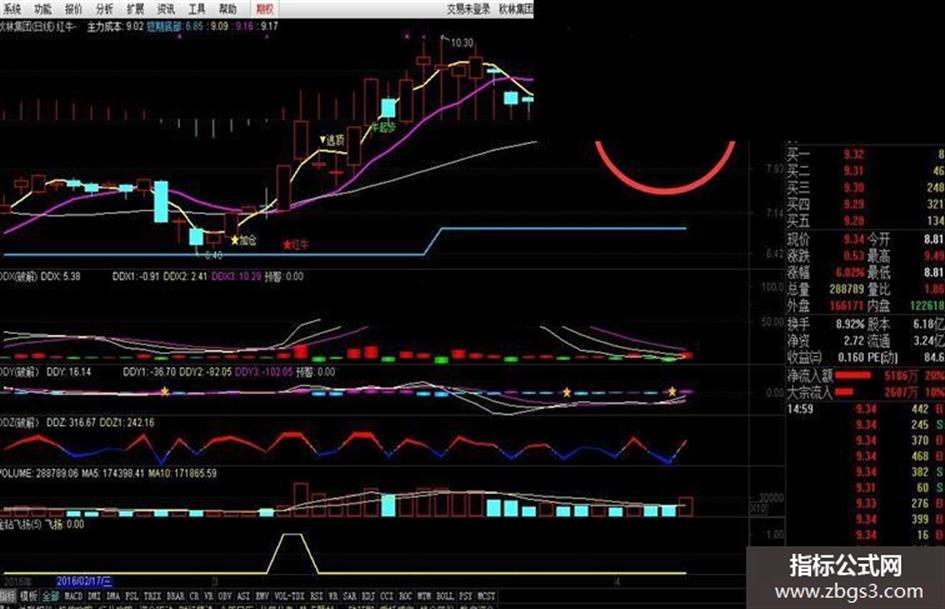The height and width of the screenshot is (609, 945).
Task: Click the red 期权 button
Action: tap(265, 8)
